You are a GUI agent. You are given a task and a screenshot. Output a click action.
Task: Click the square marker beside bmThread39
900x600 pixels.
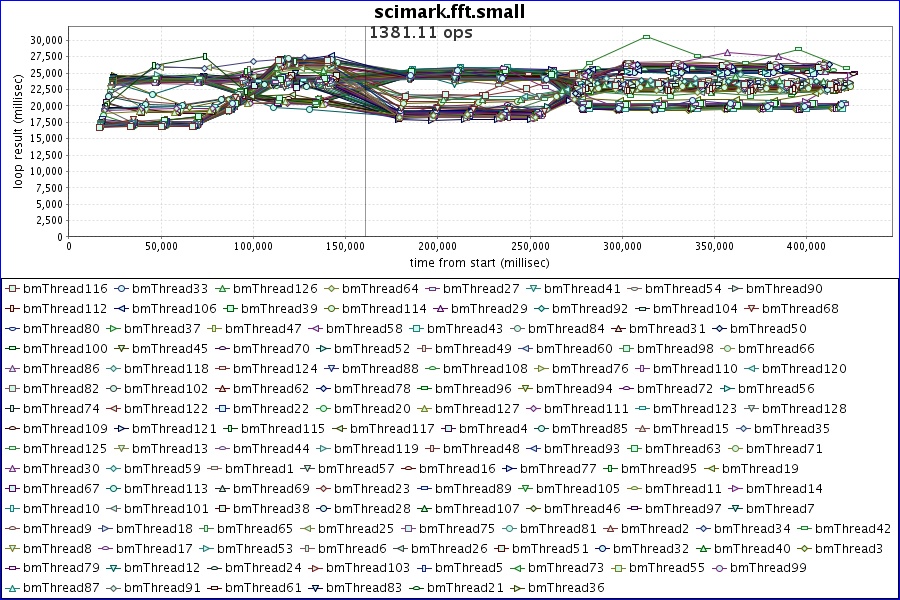230,309
